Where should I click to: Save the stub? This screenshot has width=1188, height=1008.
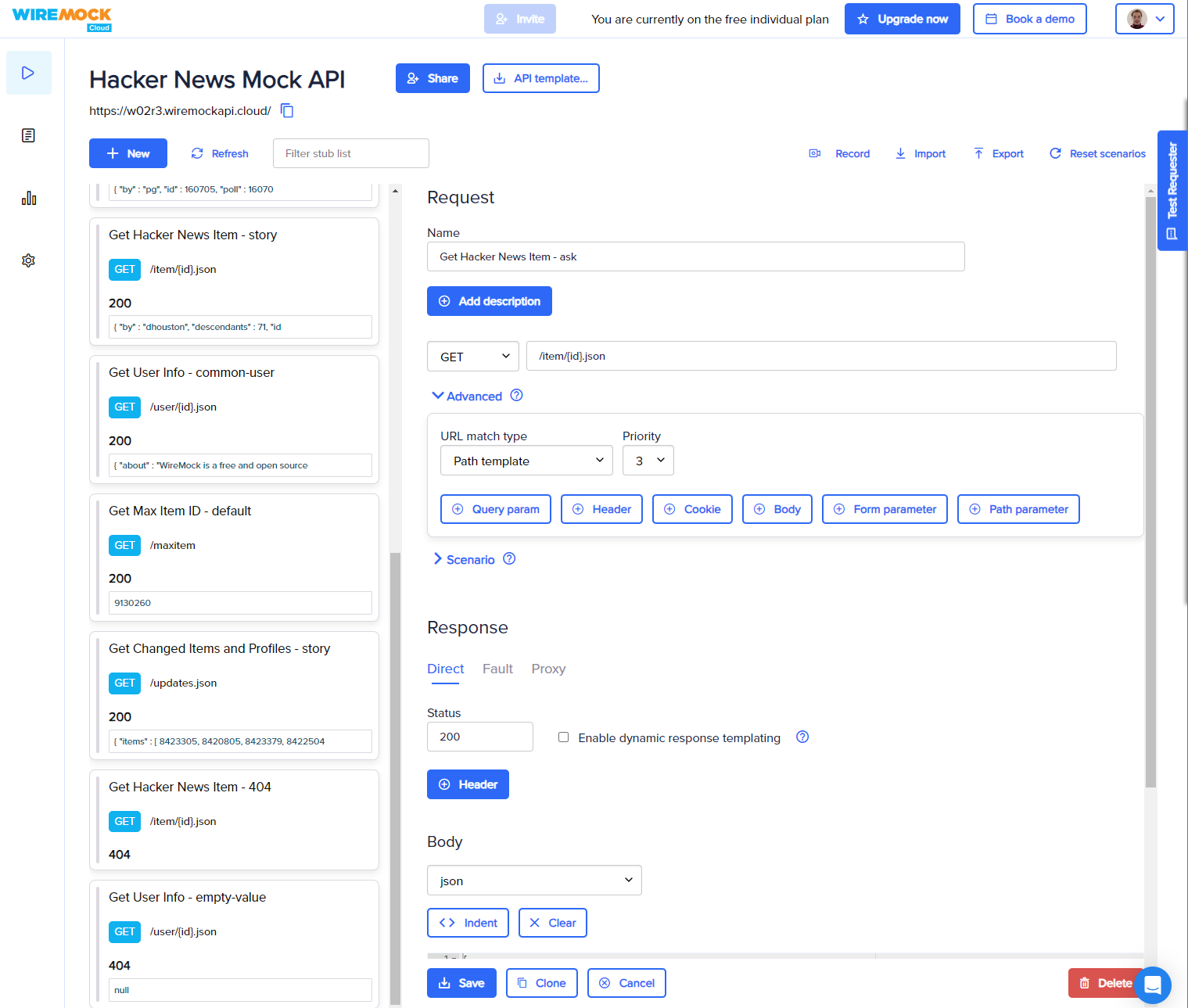point(461,983)
